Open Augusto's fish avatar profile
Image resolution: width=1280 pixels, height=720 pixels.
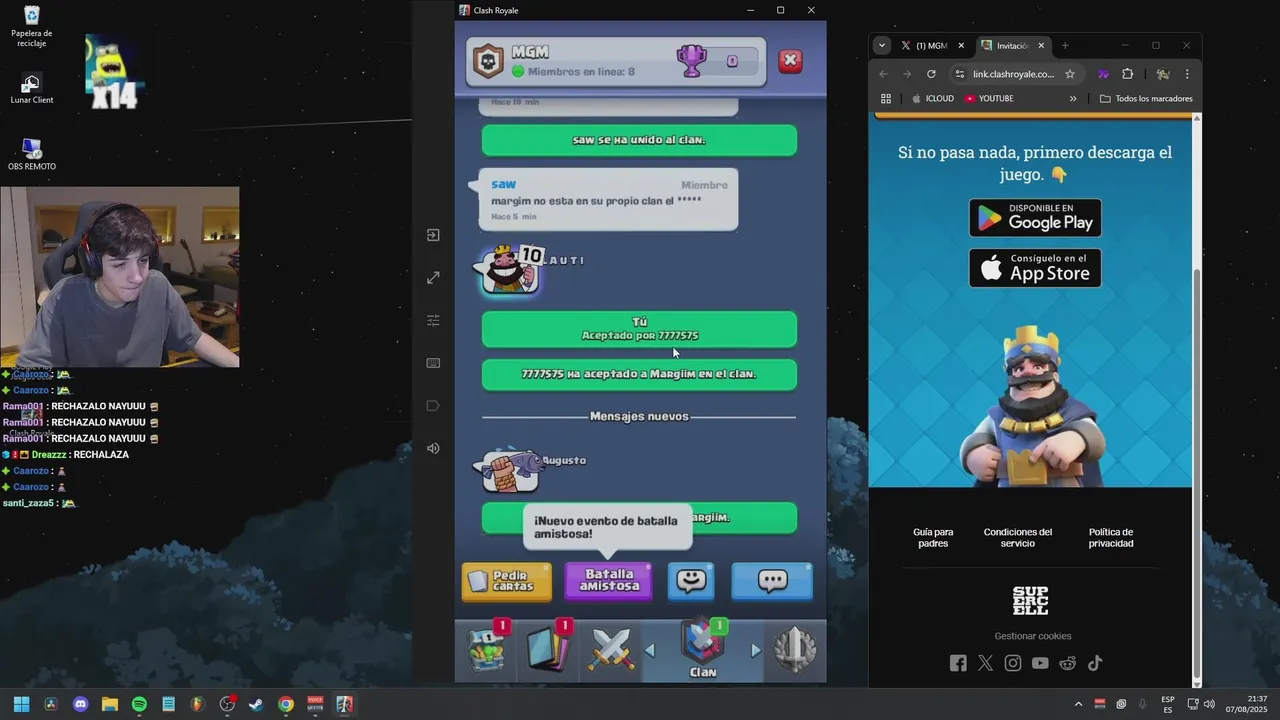(510, 470)
